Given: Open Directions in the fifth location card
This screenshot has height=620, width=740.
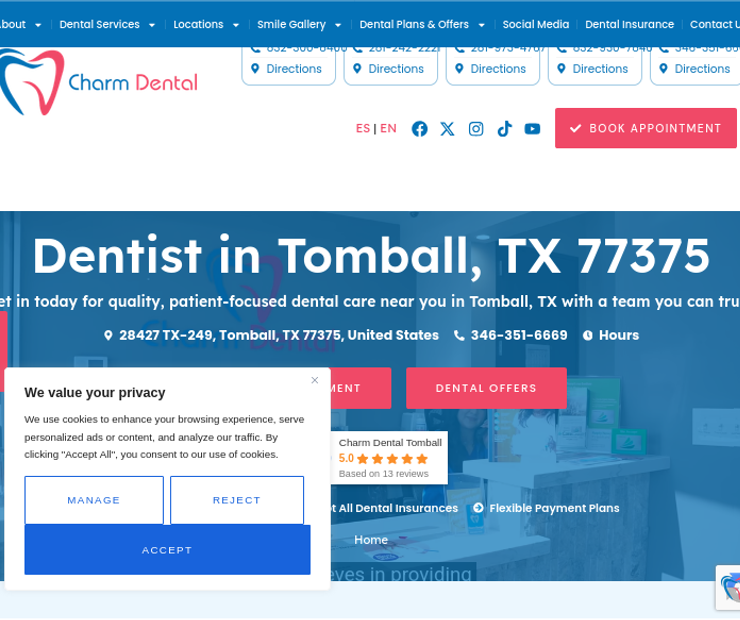Looking at the screenshot, I should 702,69.
